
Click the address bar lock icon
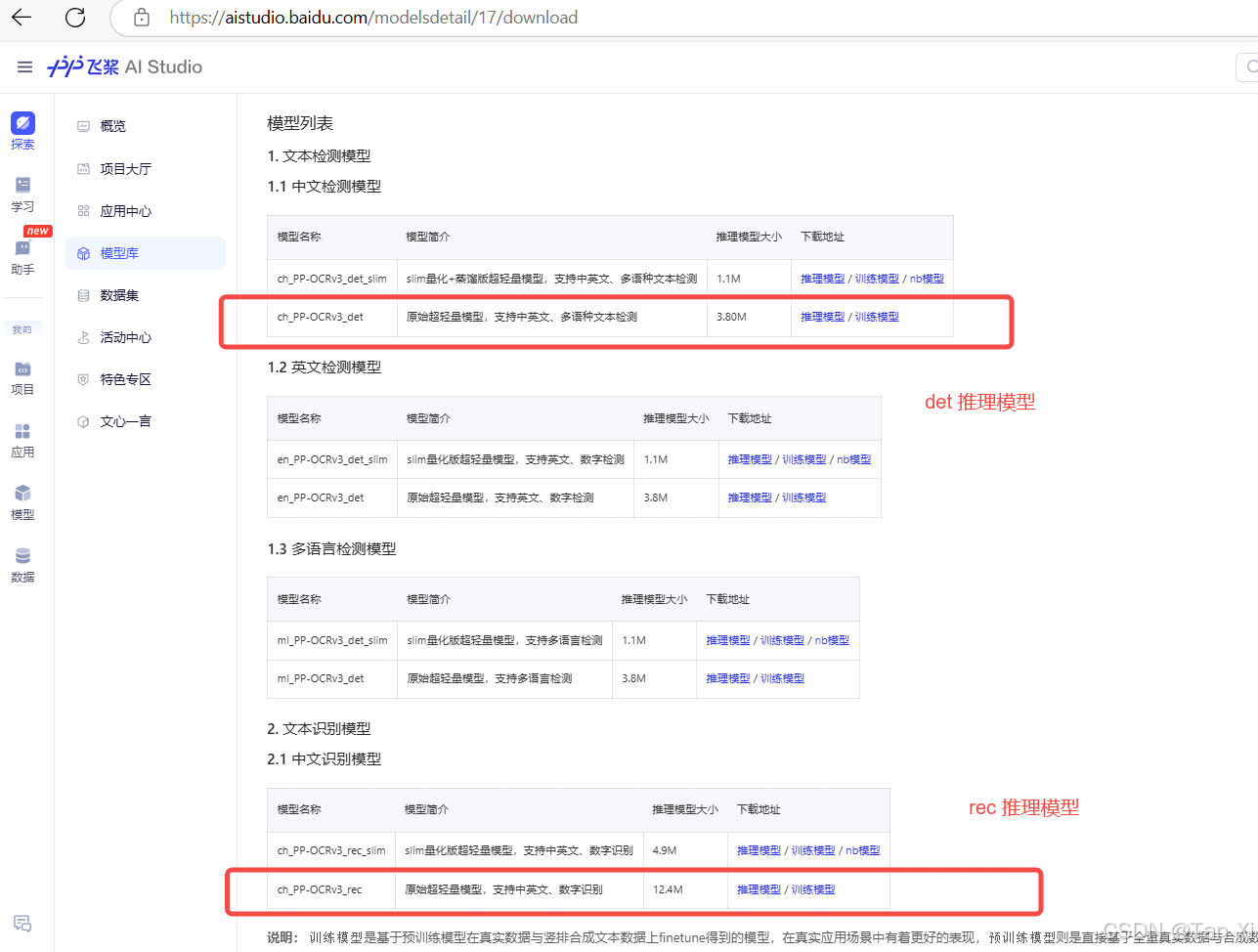click(142, 17)
